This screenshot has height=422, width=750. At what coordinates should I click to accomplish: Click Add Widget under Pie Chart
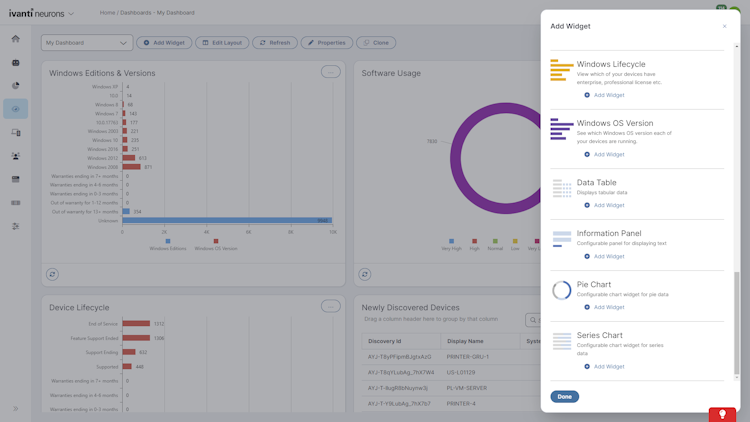click(x=604, y=307)
